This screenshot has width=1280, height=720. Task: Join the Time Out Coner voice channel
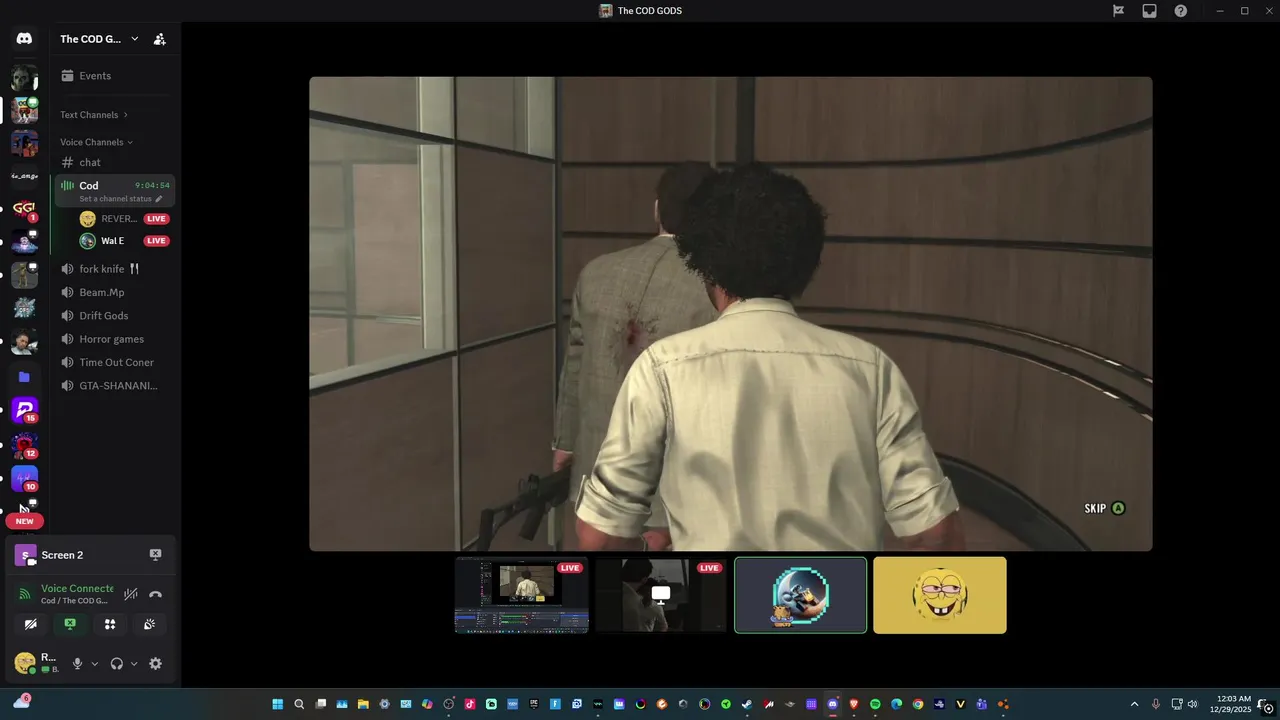pos(114,362)
